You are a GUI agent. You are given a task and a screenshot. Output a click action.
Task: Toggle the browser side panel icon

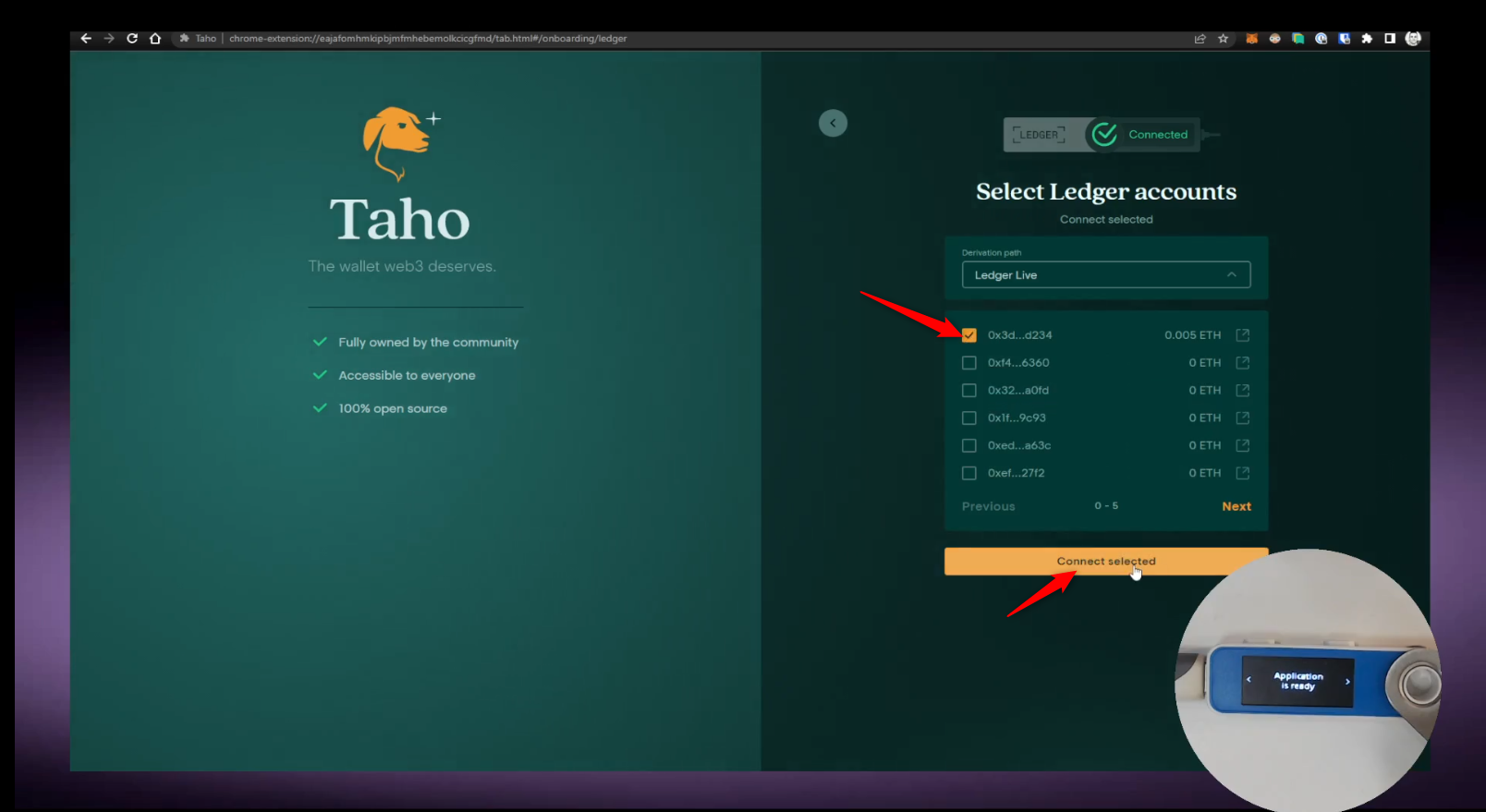click(1389, 39)
